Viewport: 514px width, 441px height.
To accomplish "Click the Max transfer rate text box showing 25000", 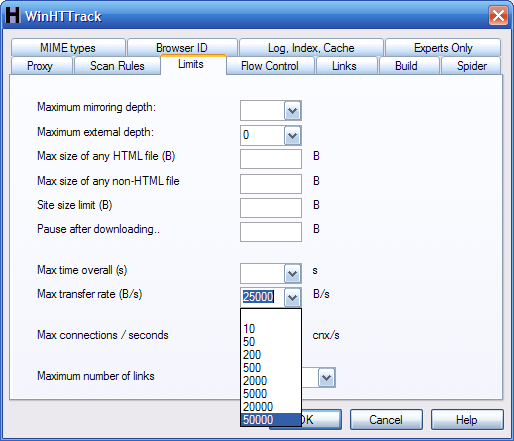I will [x=262, y=297].
